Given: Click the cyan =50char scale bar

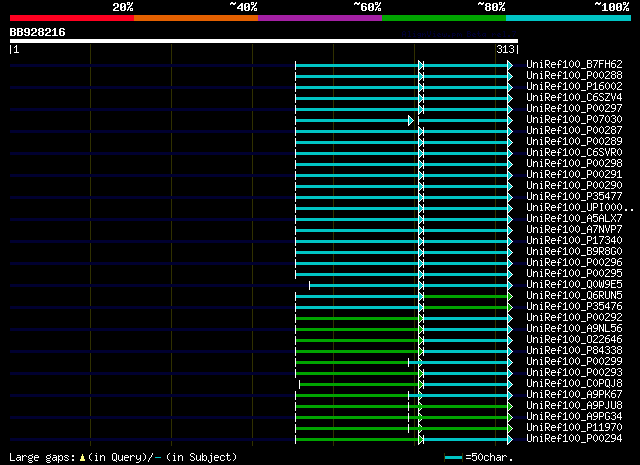Looking at the screenshot, I should click(x=453, y=457).
